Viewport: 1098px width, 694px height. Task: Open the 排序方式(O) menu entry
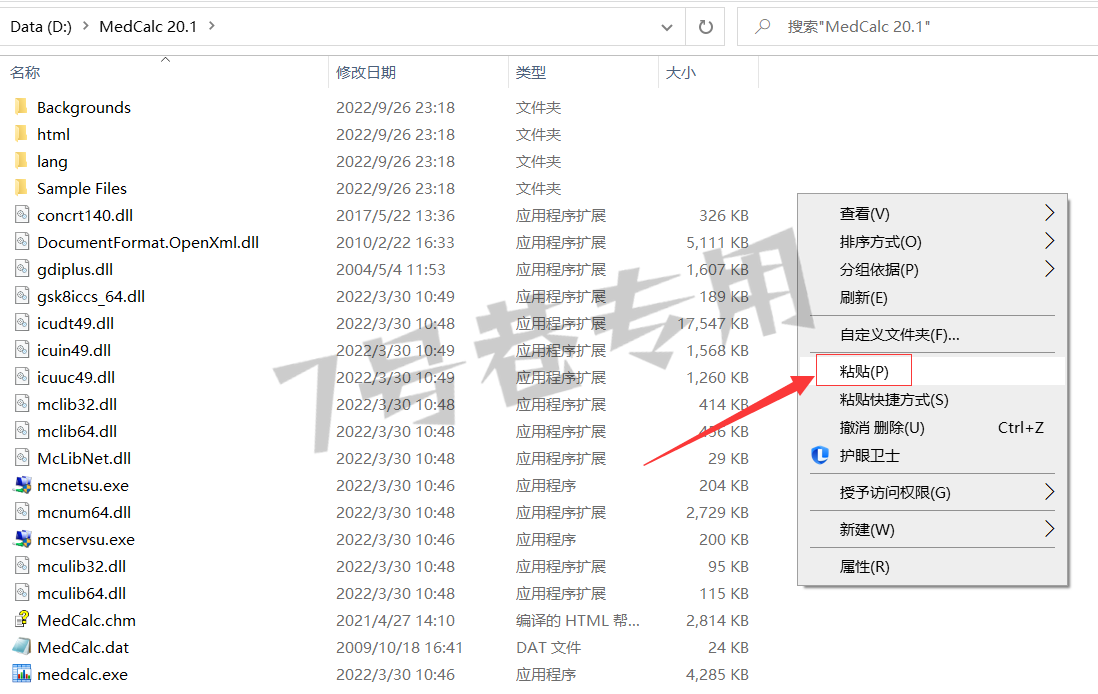[933, 242]
